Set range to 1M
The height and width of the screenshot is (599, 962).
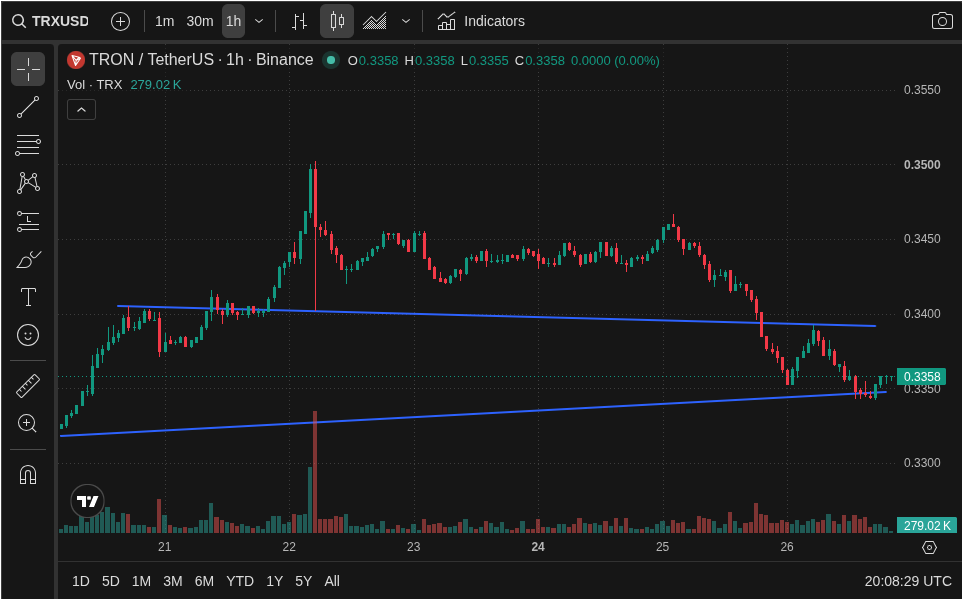141,581
